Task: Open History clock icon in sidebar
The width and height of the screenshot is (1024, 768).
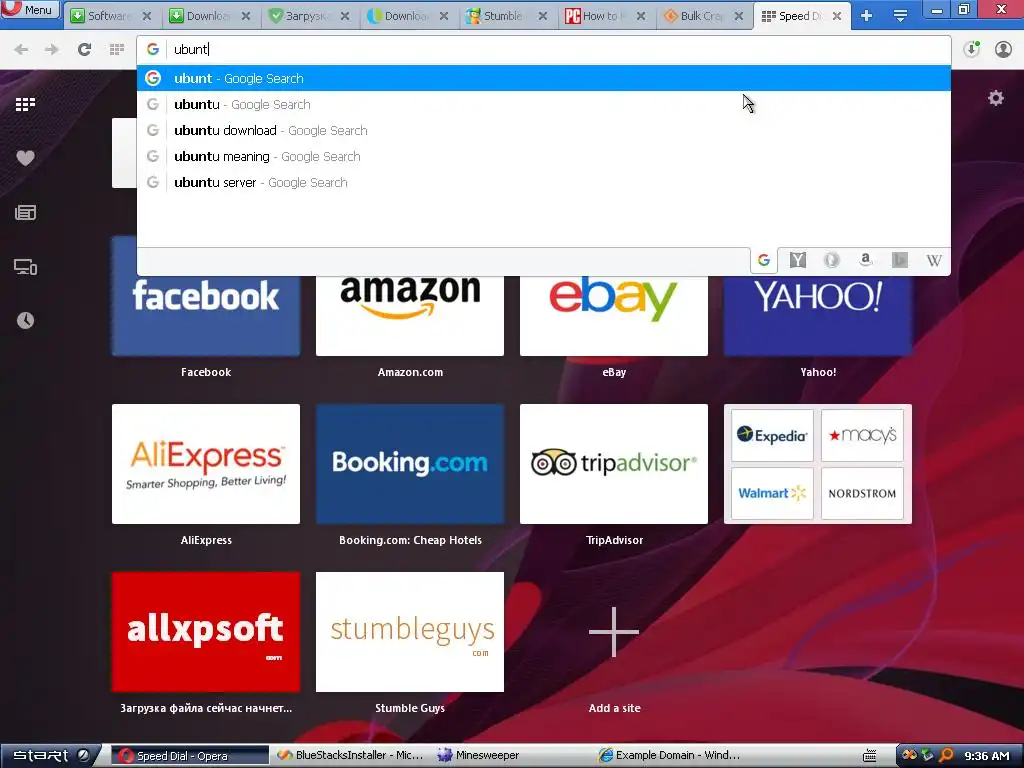Action: tap(25, 320)
